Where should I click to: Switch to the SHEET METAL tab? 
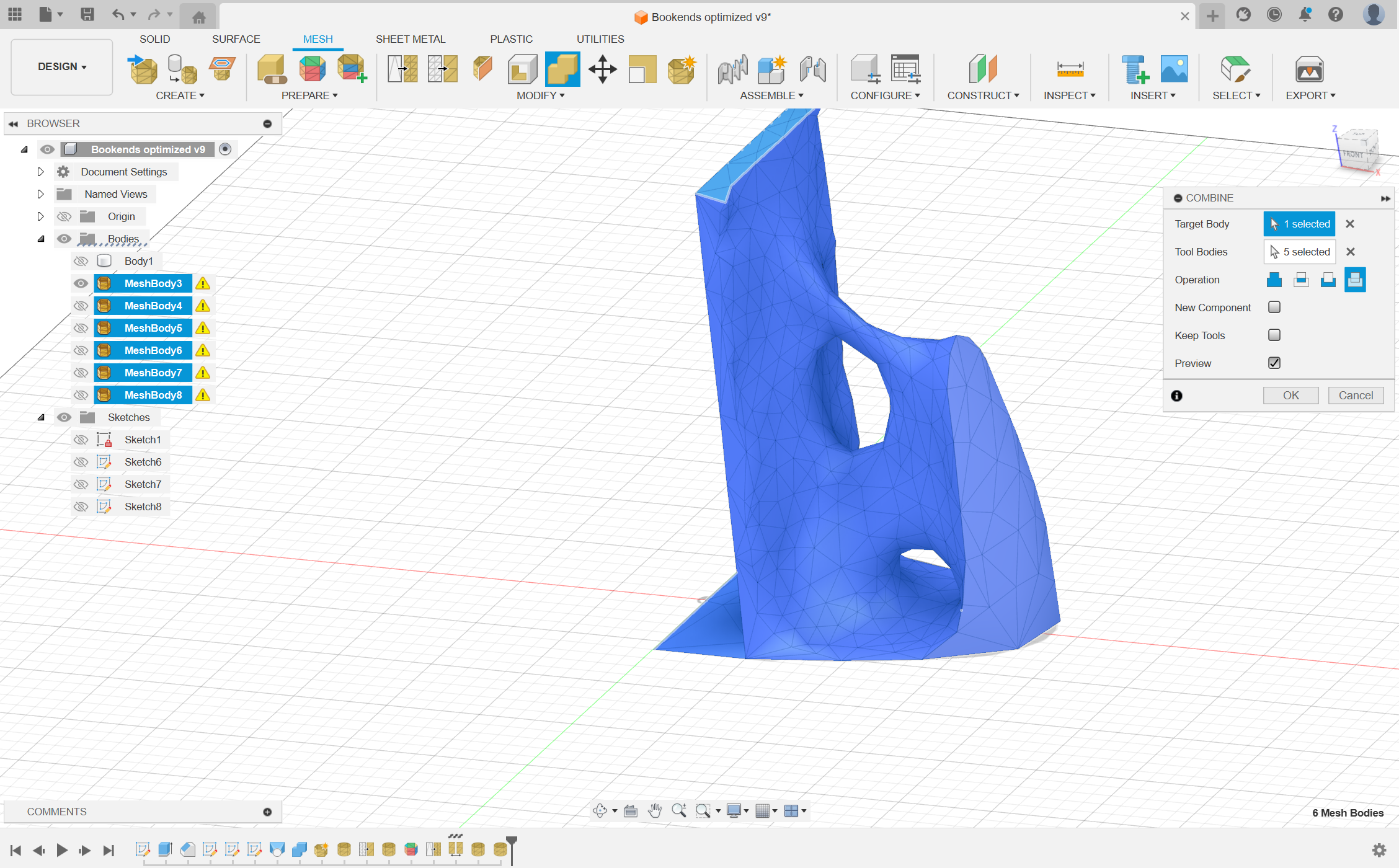[411, 39]
